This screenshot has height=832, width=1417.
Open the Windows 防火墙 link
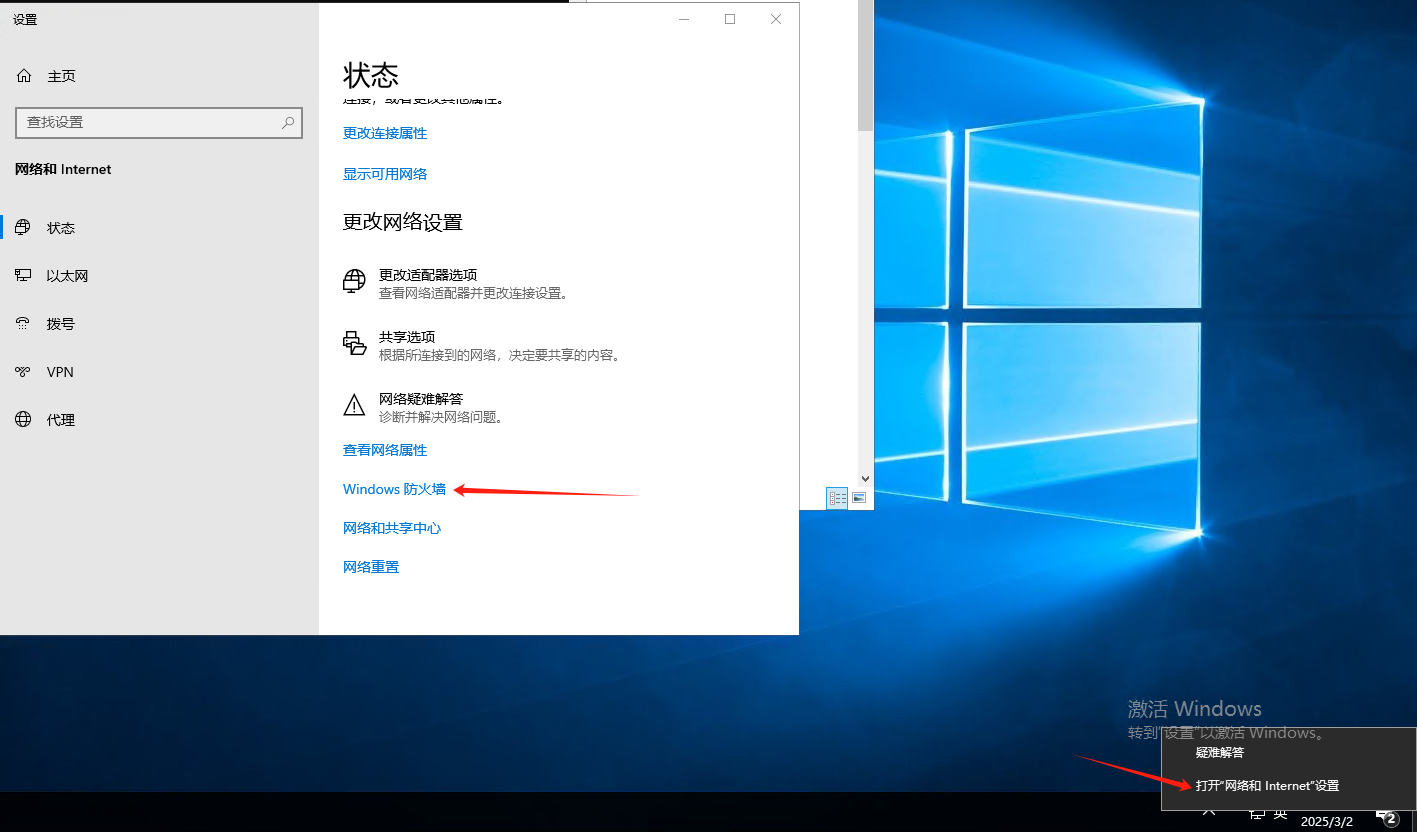(394, 489)
